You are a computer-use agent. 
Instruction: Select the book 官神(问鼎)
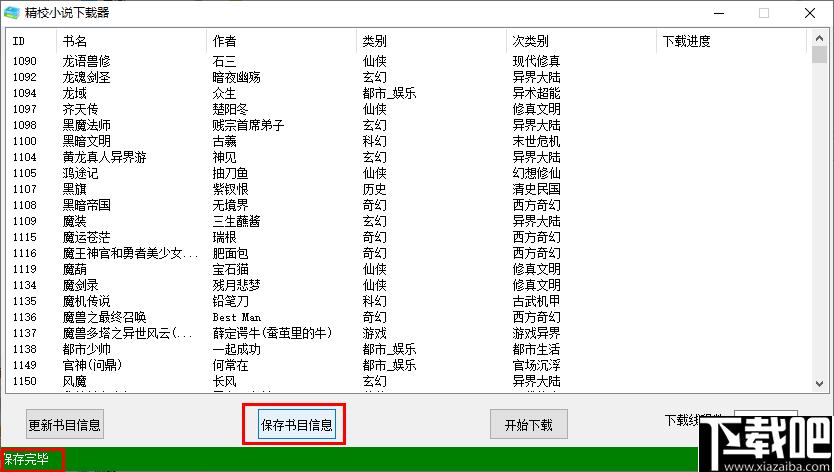92,365
